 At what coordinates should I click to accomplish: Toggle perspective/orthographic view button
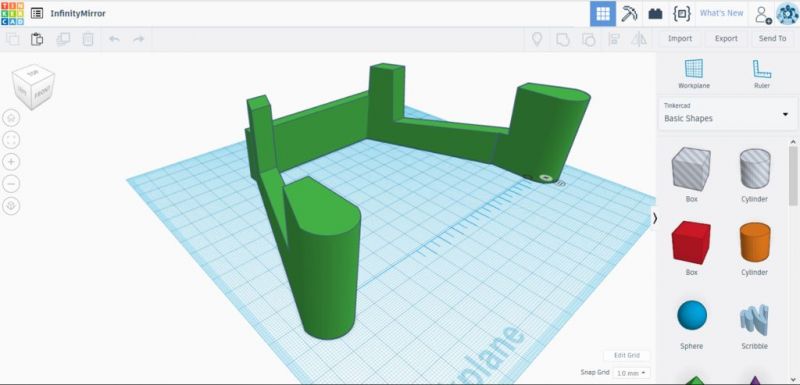[x=11, y=206]
